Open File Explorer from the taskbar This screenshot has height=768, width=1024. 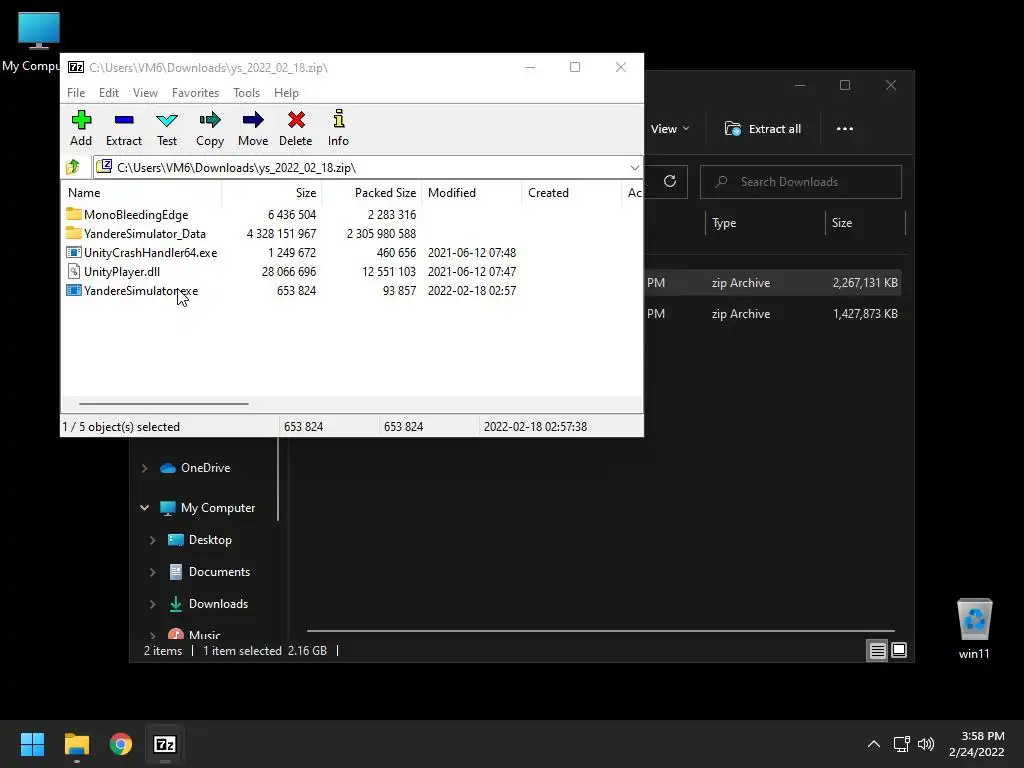(76, 744)
